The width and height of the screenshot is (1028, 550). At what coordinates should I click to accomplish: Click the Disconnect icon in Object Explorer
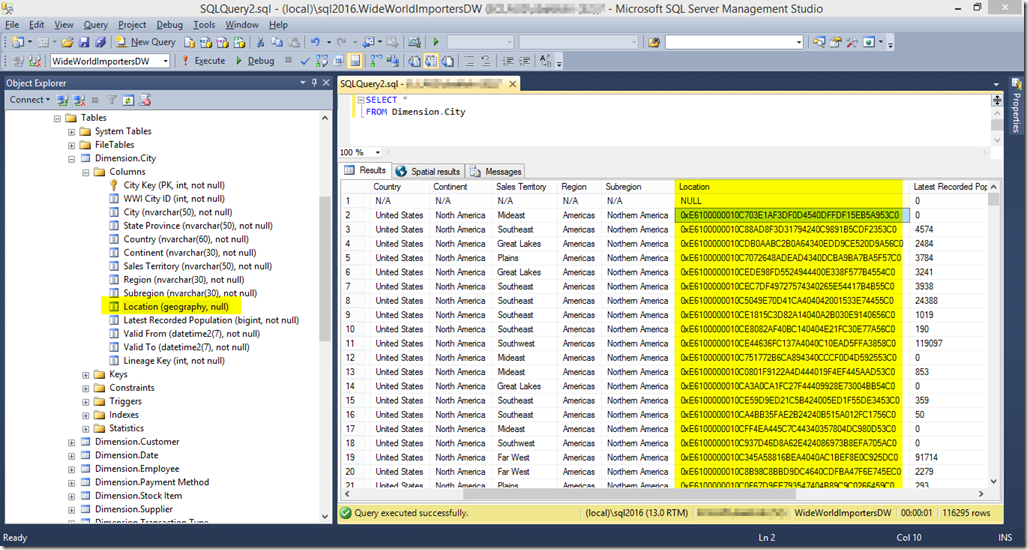[79, 100]
